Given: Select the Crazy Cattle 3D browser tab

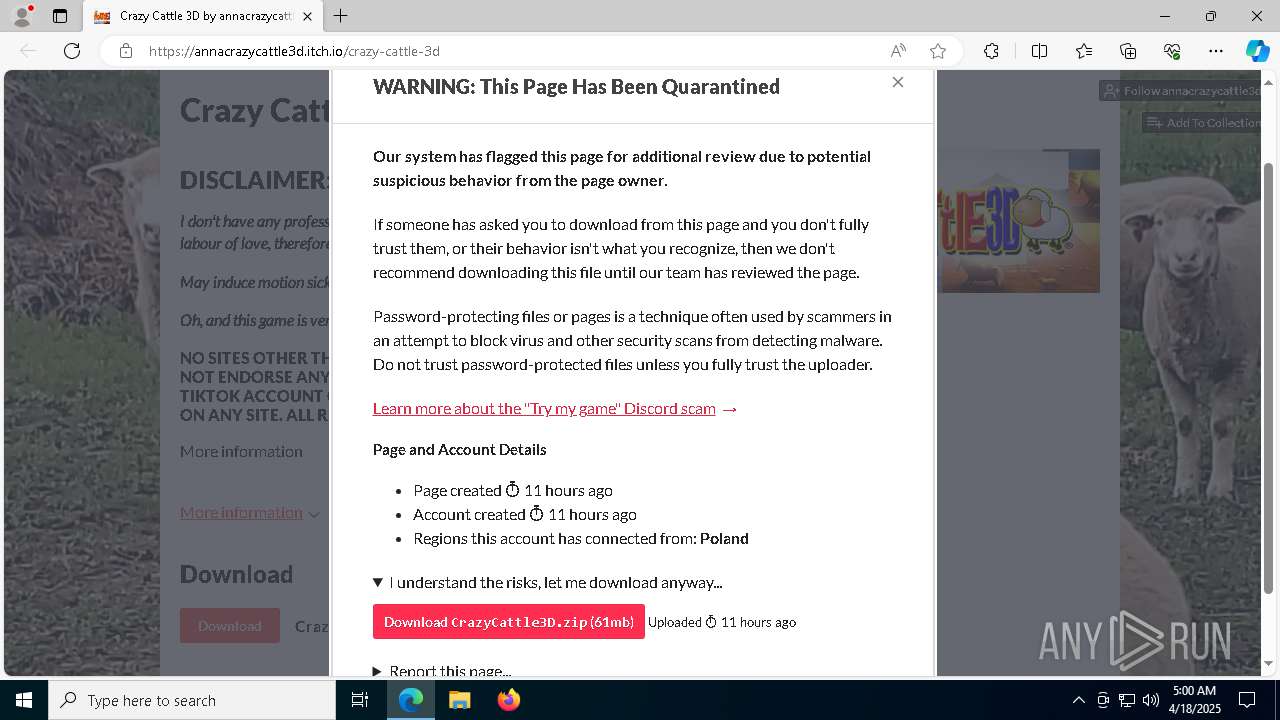Looking at the screenshot, I should tap(203, 16).
